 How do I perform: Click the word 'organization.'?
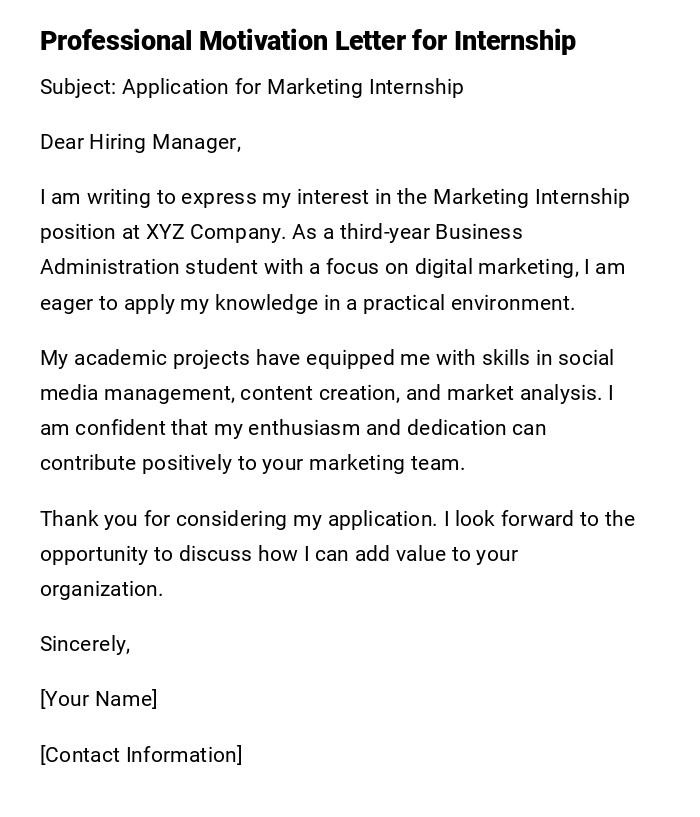(x=101, y=589)
